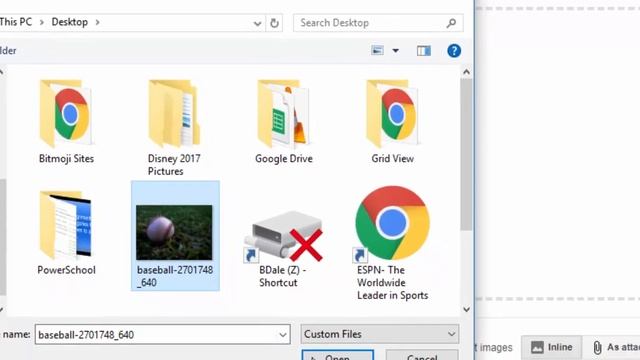
Task: Click the file list scroll down arrow
Action: [467, 309]
